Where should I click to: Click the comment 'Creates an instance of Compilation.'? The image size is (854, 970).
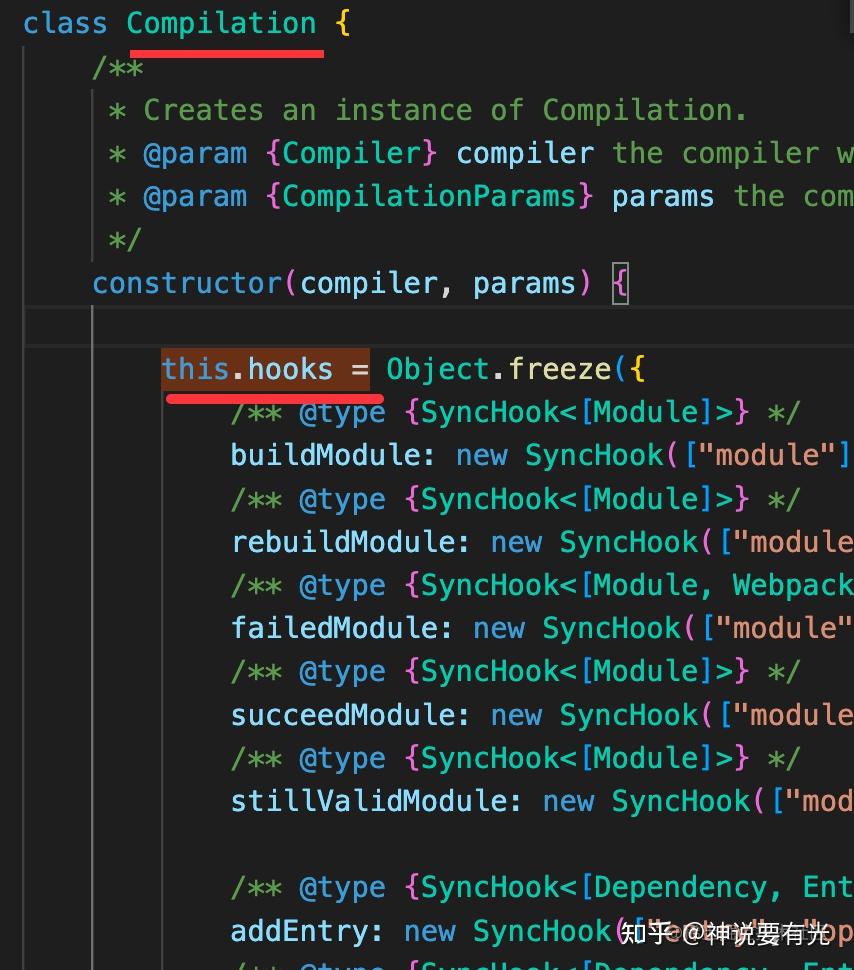tap(444, 111)
